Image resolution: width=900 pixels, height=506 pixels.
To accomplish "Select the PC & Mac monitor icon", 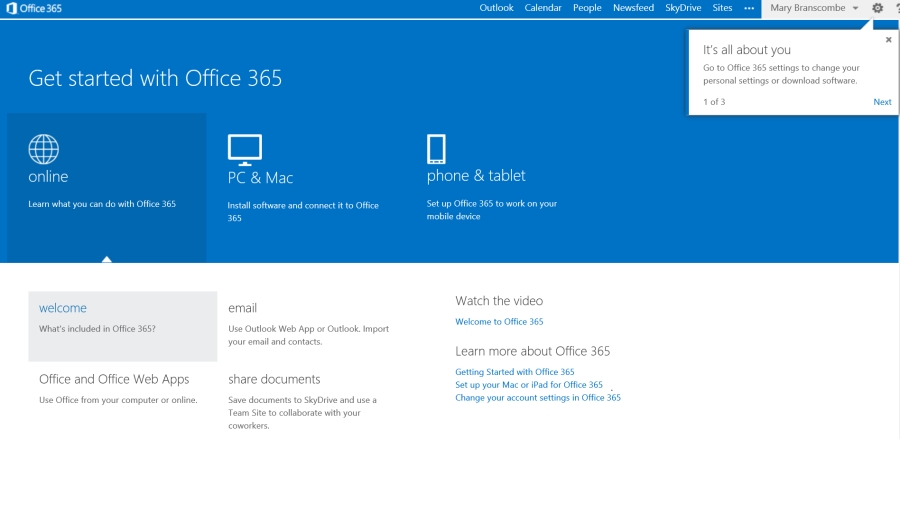I will [245, 150].
